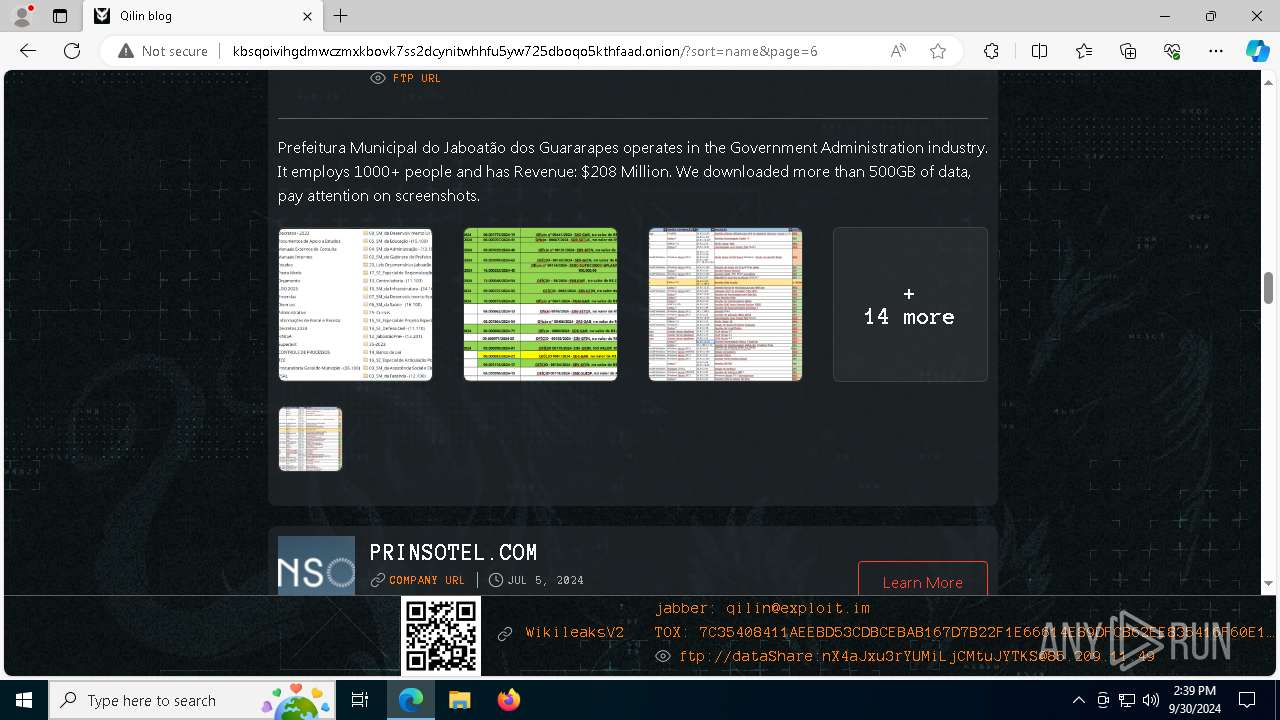Screen dimensions: 1280x720
Task: Click the eye icon beside FTP URL
Action: (x=378, y=78)
